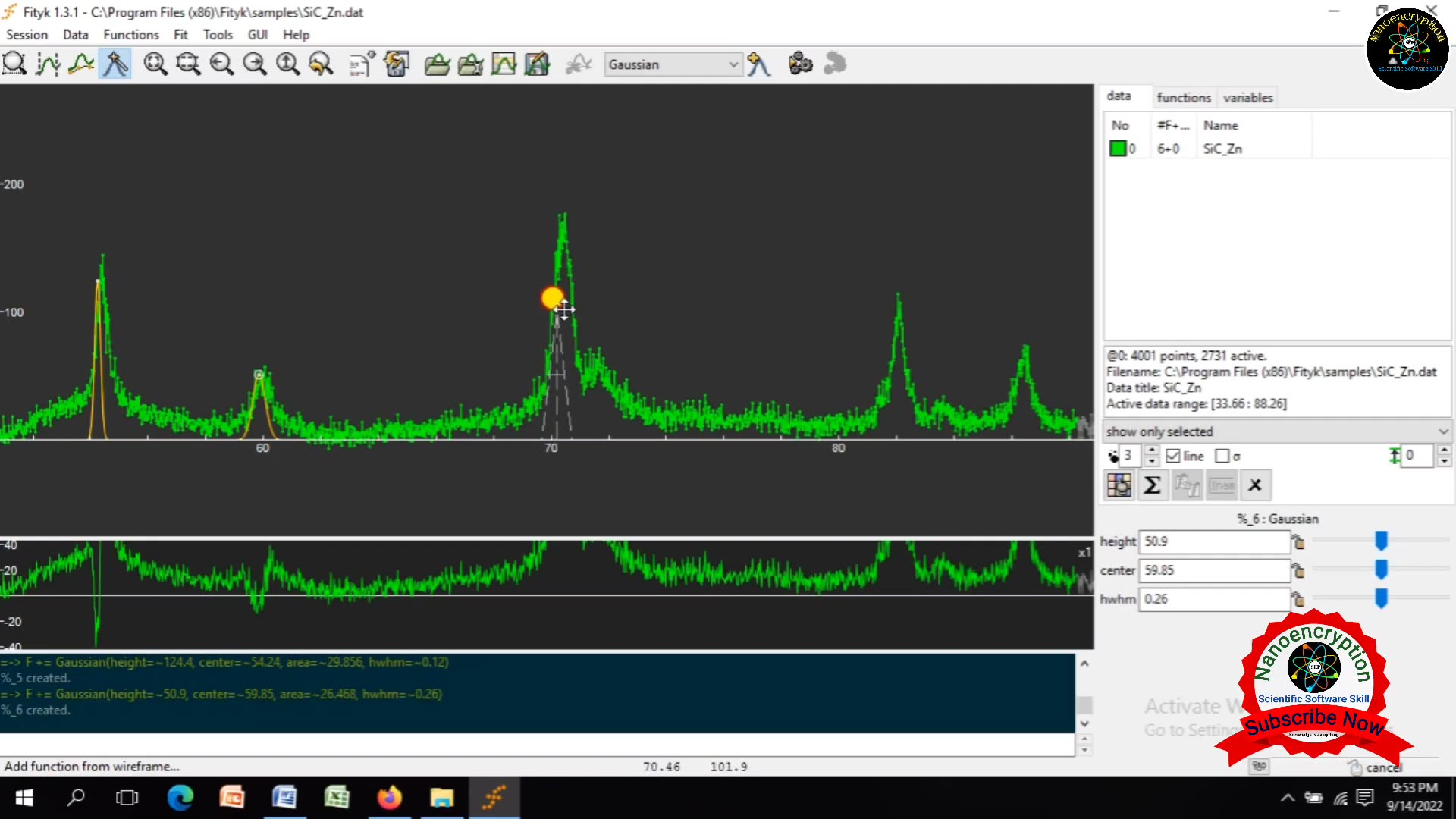Select the data range editing tool
This screenshot has height=819, width=1456.
[x=47, y=64]
